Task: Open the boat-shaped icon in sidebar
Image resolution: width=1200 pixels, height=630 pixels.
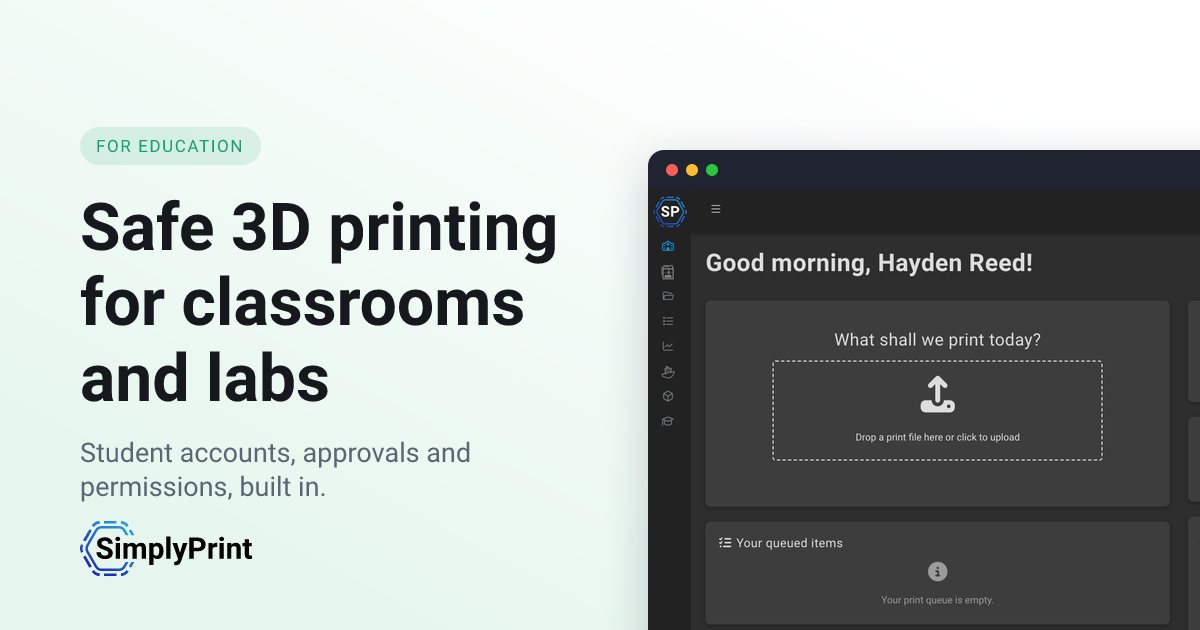Action: pyautogui.click(x=668, y=371)
